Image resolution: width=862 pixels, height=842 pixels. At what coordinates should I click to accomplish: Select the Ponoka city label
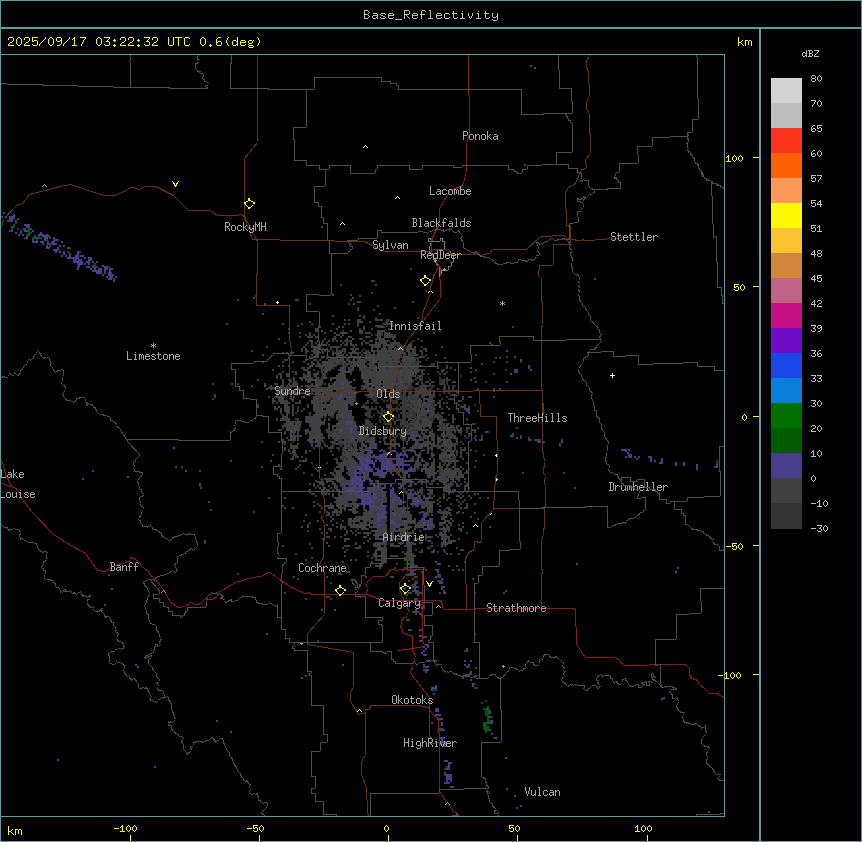tap(480, 136)
